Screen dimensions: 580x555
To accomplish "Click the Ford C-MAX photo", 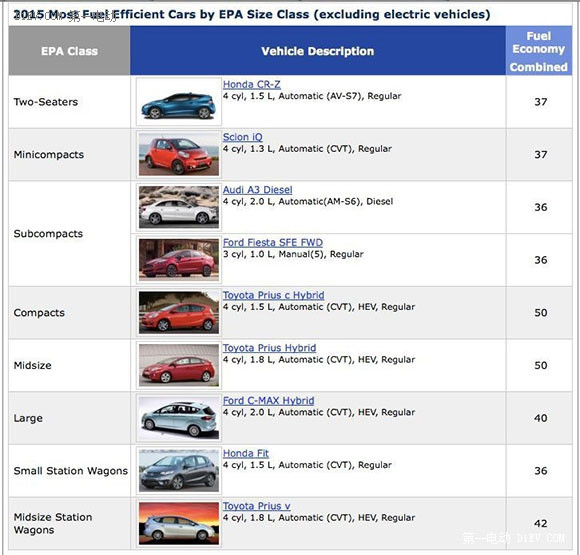I will click(179, 418).
